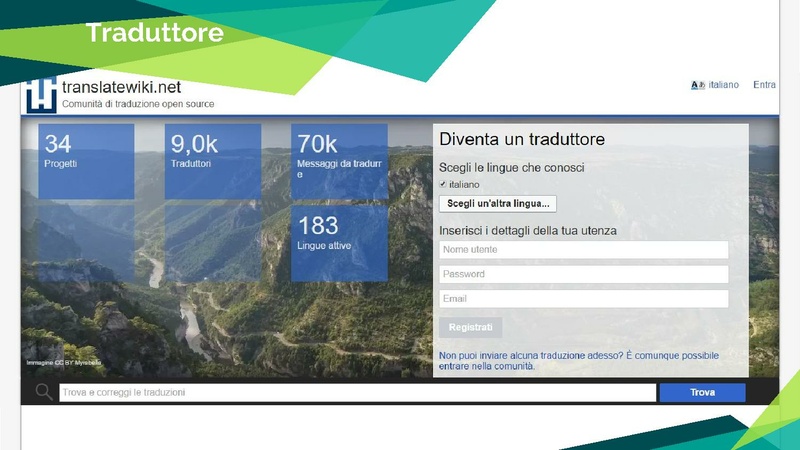Click into the Password field
Screen dimensions: 800x450
[x=583, y=274]
